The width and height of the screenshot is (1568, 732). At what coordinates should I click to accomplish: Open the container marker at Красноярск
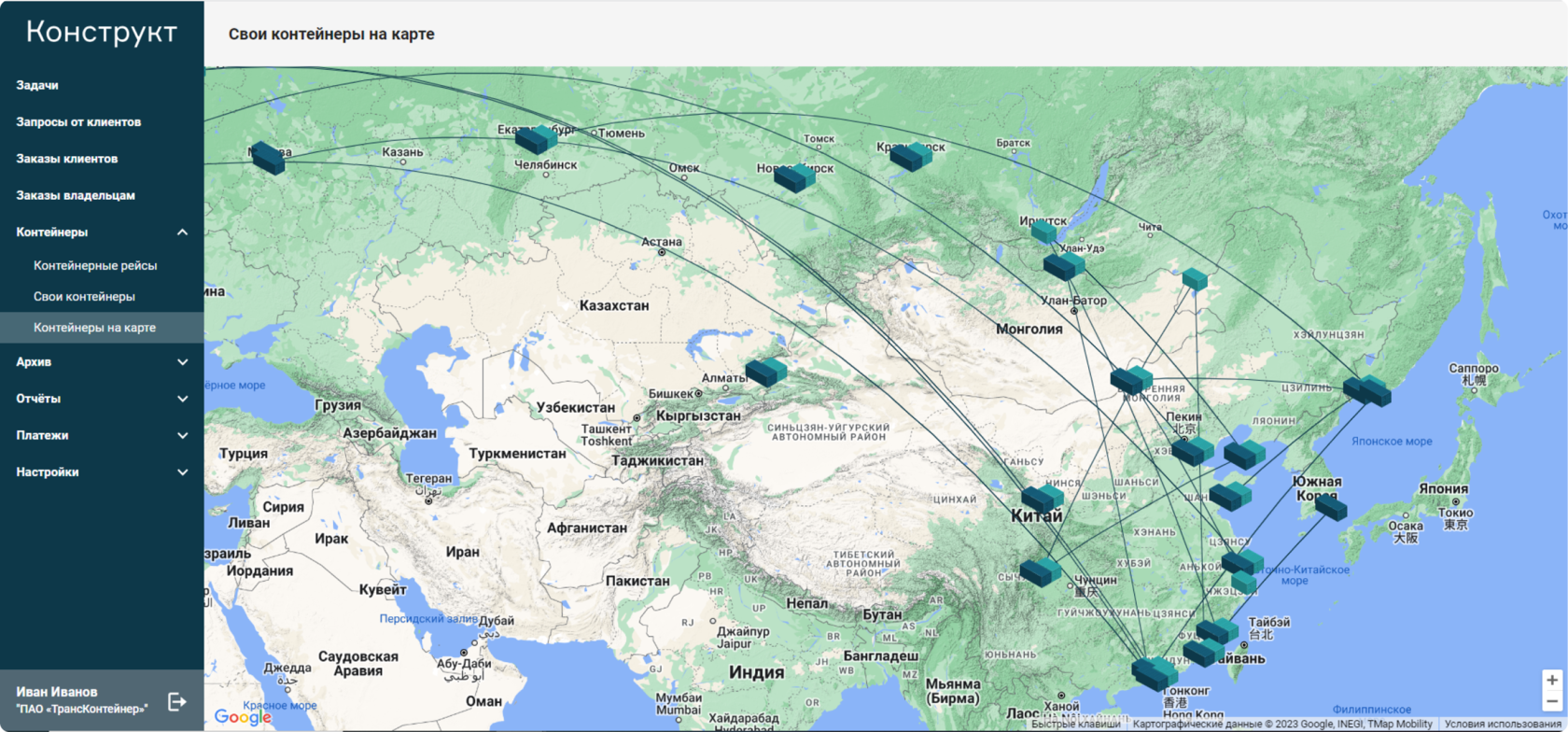(910, 156)
